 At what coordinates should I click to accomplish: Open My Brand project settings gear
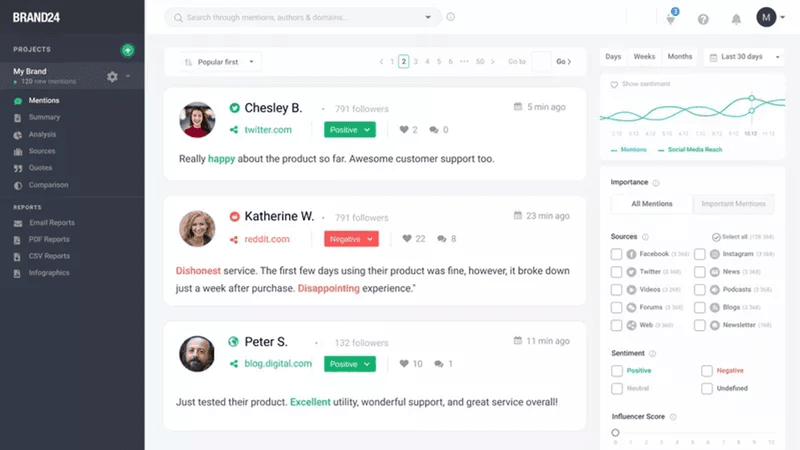pyautogui.click(x=112, y=77)
